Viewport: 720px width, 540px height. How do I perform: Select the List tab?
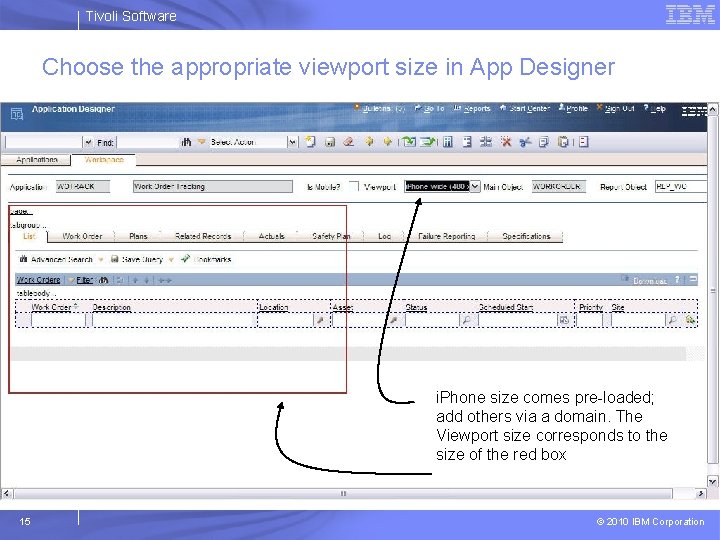pyautogui.click(x=29, y=236)
